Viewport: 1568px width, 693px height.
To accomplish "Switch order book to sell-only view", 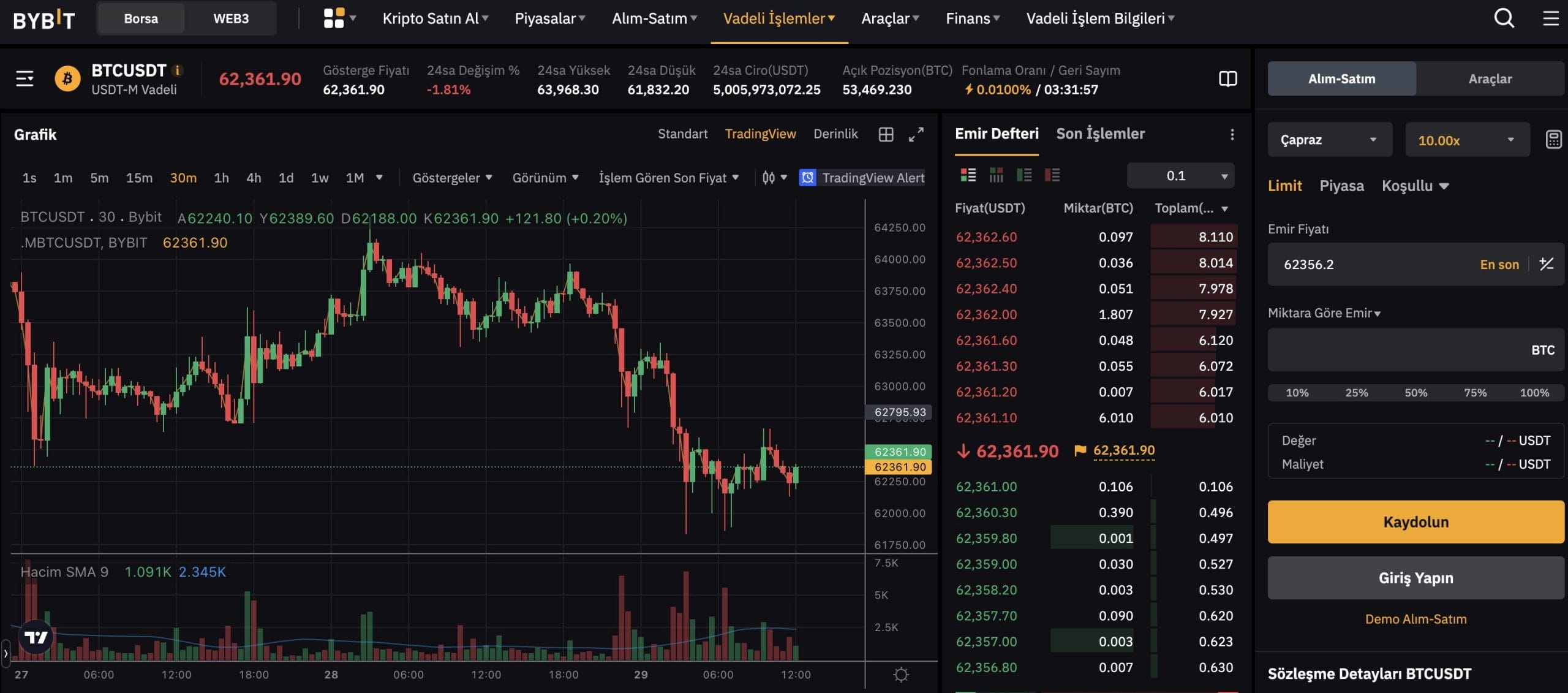I will click(1052, 176).
